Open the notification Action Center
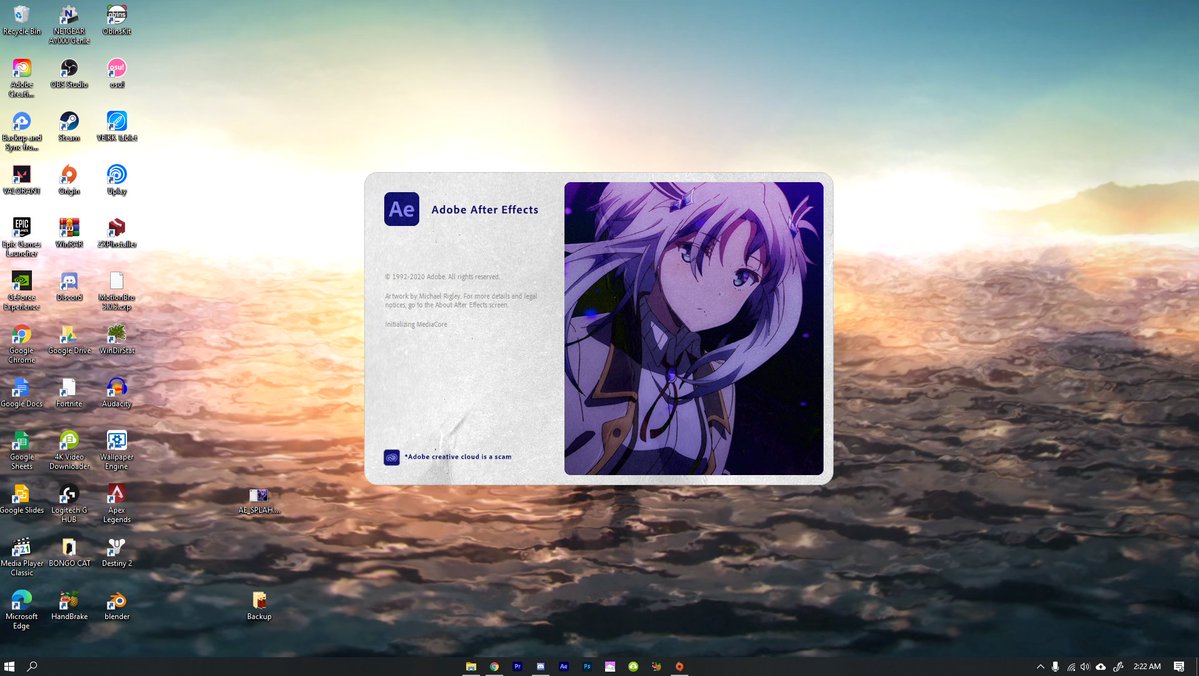The width and height of the screenshot is (1199, 676). click(1180, 666)
